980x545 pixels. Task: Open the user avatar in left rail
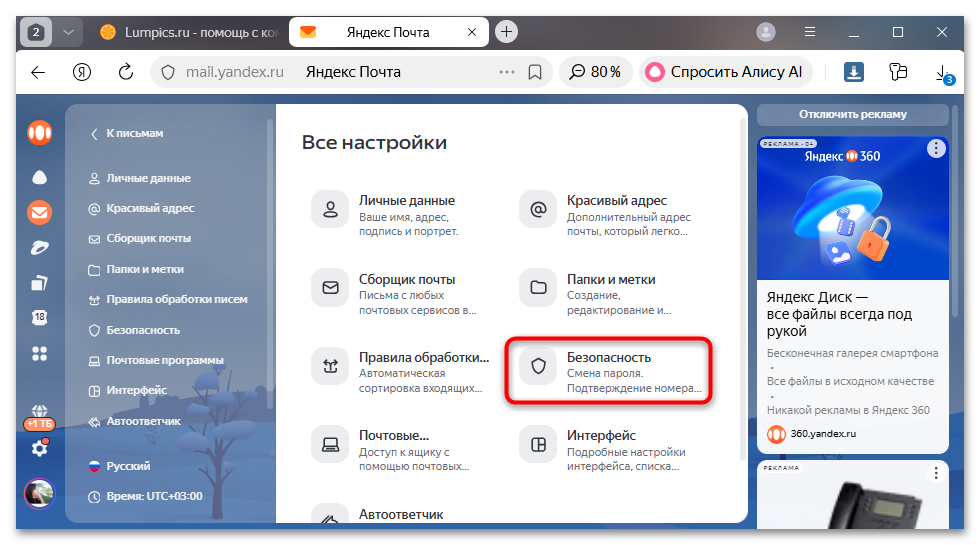pyautogui.click(x=39, y=494)
